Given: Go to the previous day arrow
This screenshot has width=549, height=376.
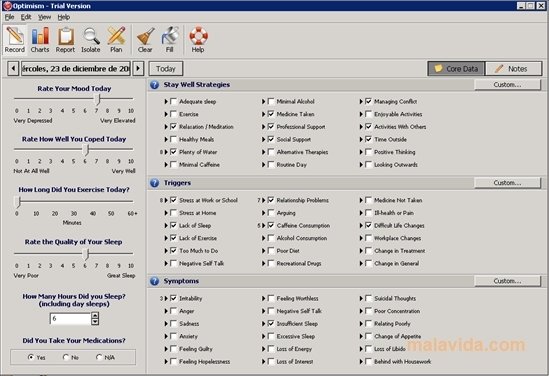Looking at the screenshot, I should point(13,68).
